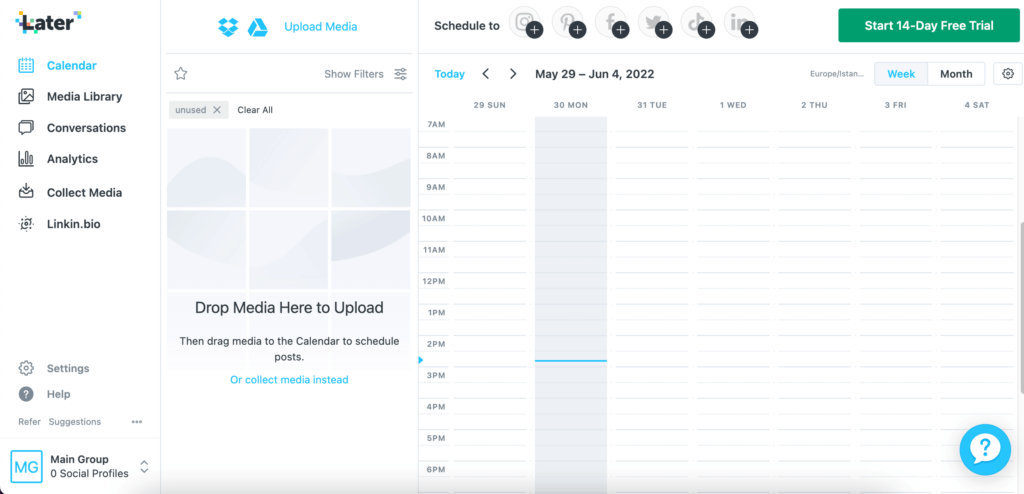Screen dimensions: 1024x494
Task: Click the Suggestions link
Action: (75, 422)
